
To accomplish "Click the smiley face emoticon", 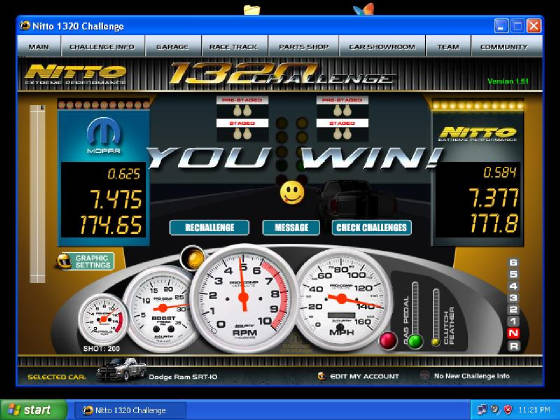I will tap(292, 192).
